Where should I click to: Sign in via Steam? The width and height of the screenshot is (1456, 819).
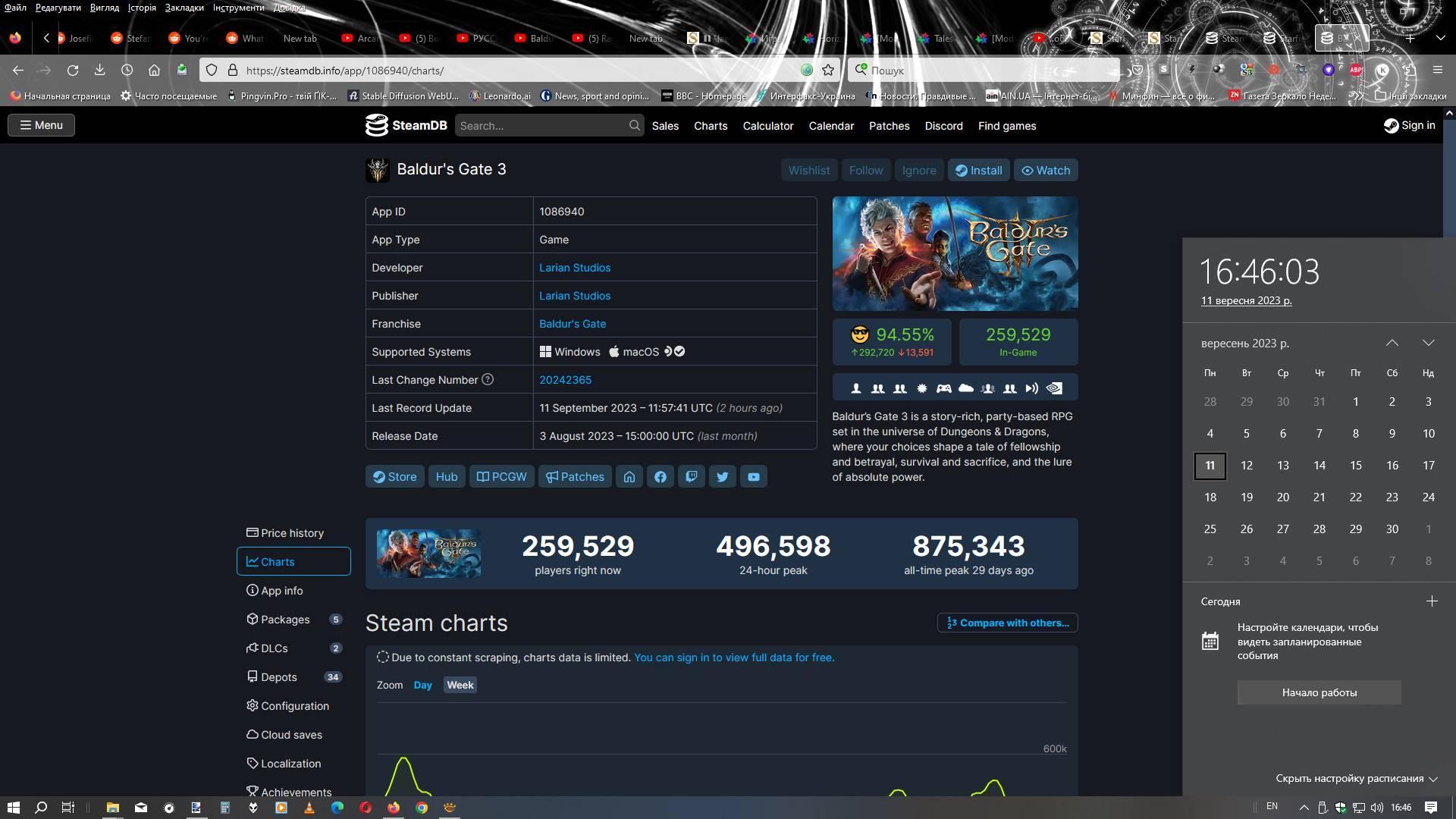pos(1409,125)
